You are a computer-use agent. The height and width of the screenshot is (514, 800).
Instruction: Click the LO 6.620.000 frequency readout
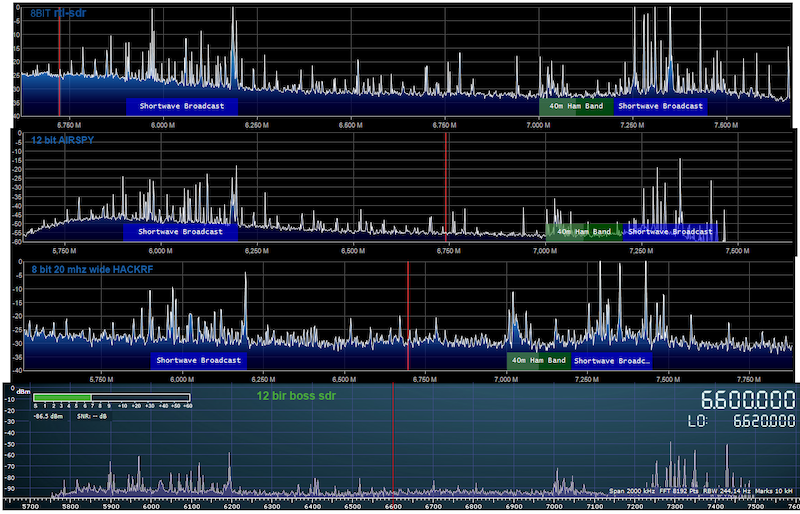click(x=742, y=422)
